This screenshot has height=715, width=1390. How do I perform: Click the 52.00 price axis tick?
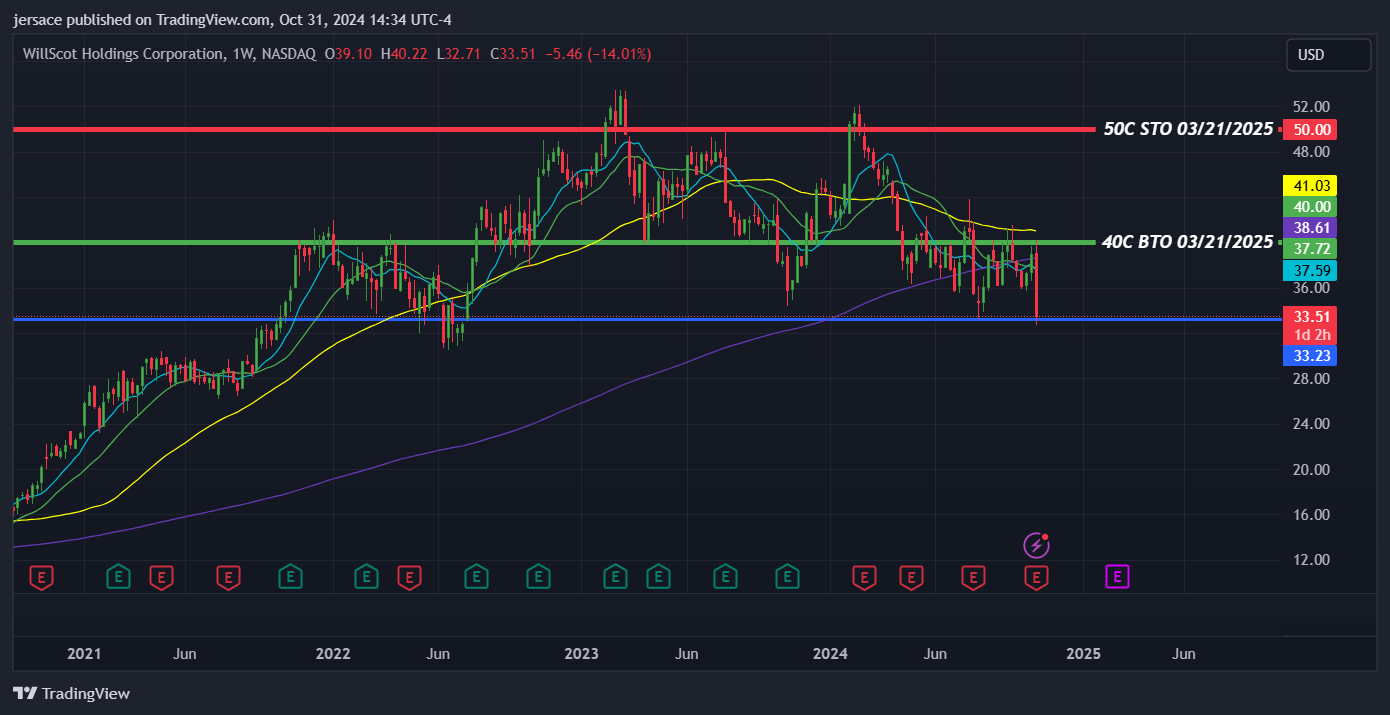[1311, 107]
